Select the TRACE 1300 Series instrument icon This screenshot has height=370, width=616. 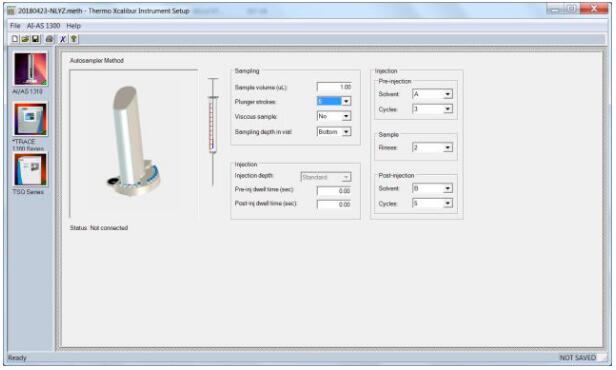pos(30,119)
